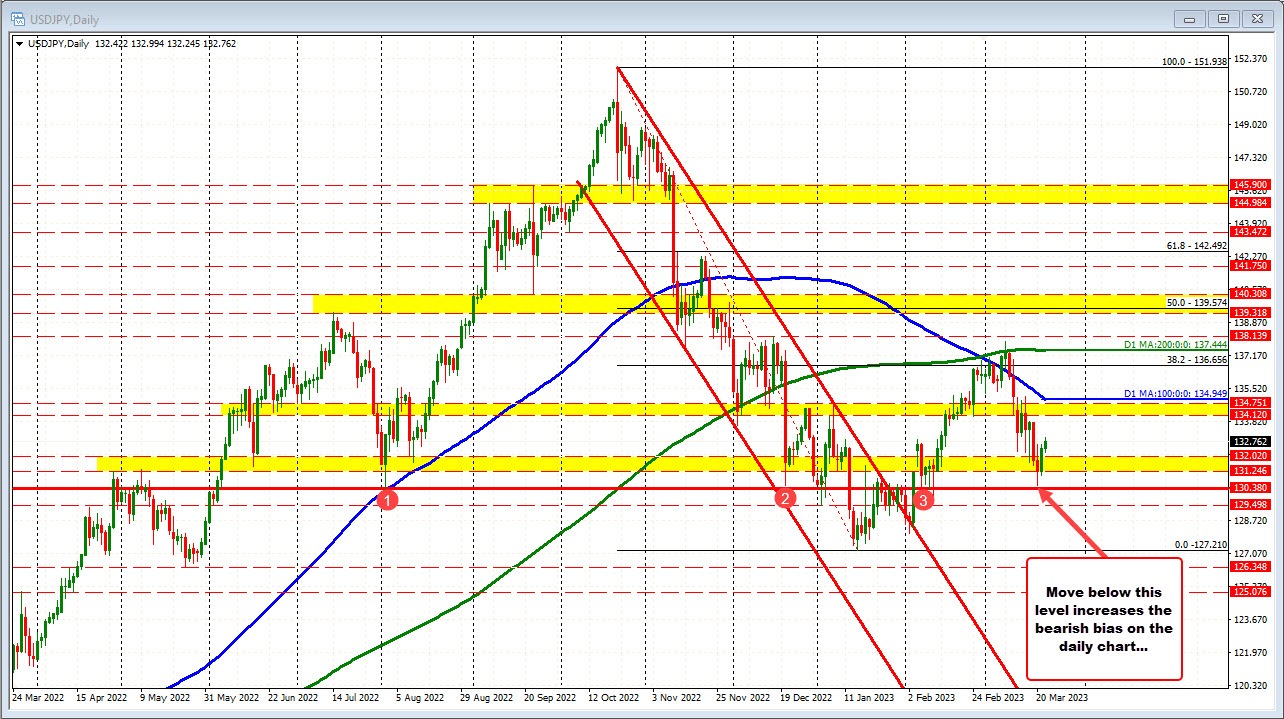
Task: Click the bearish bias annotation text box
Action: coord(1104,618)
